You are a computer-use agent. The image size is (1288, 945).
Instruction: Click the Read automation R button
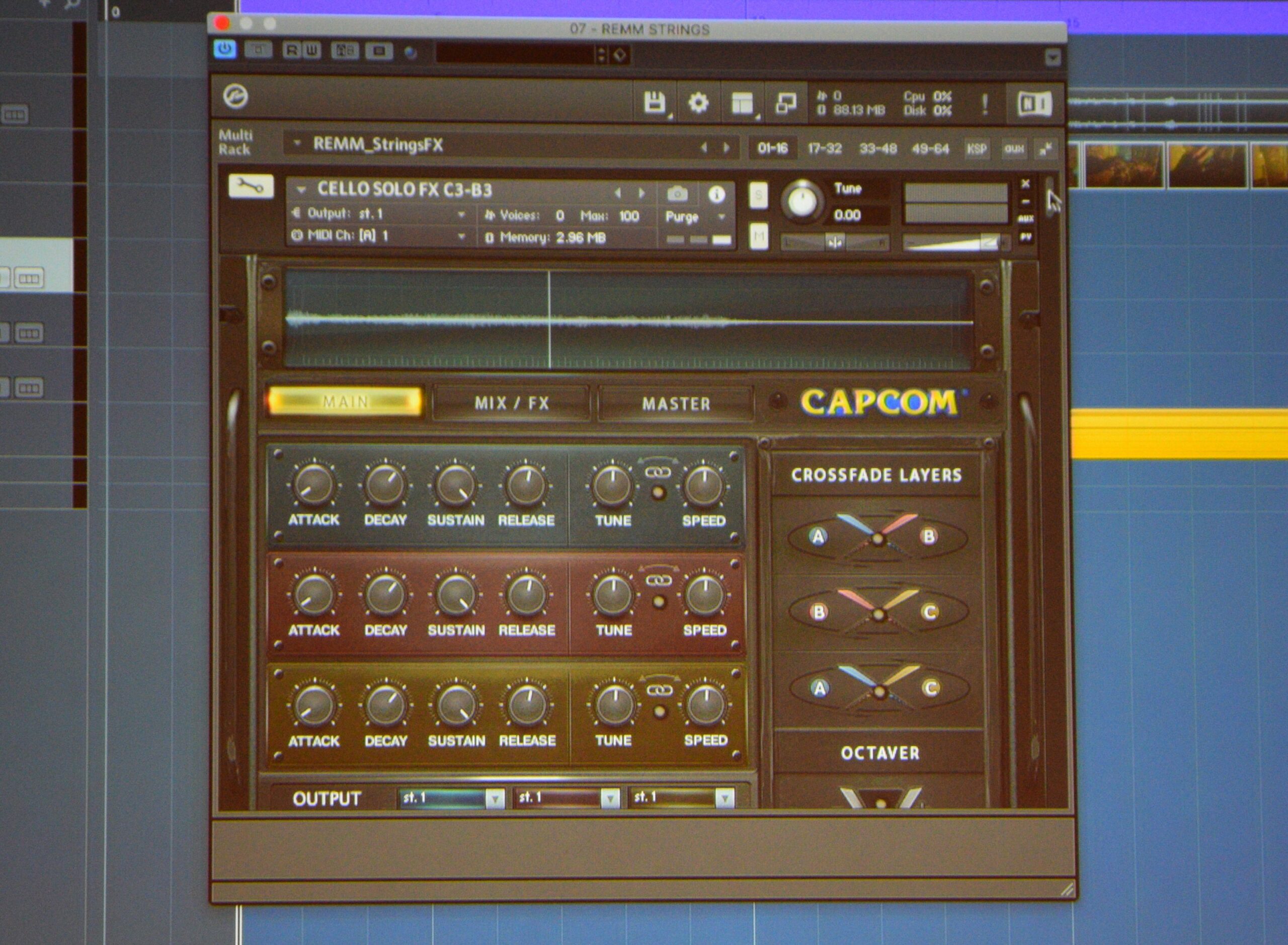tap(292, 50)
